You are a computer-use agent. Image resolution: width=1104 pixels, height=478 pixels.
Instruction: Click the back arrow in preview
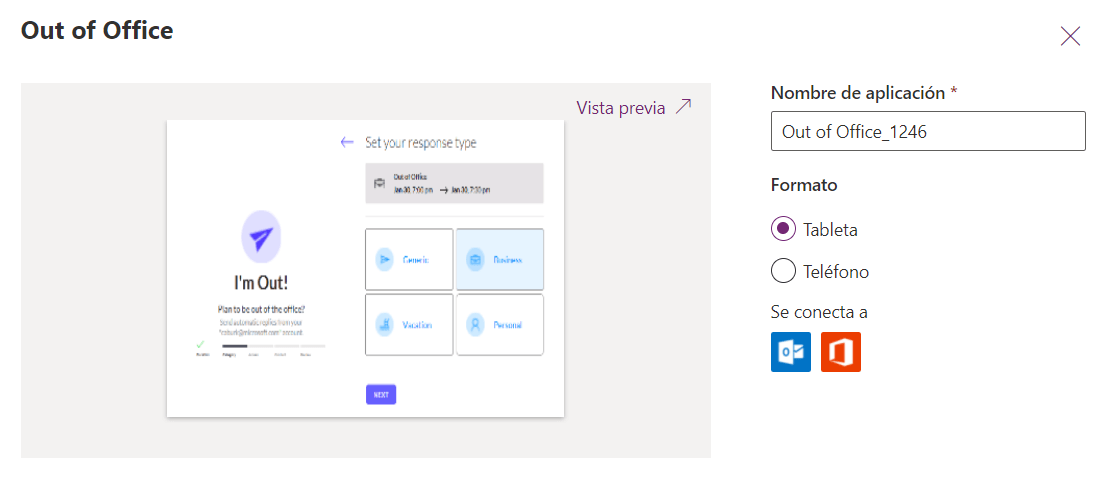pos(347,143)
